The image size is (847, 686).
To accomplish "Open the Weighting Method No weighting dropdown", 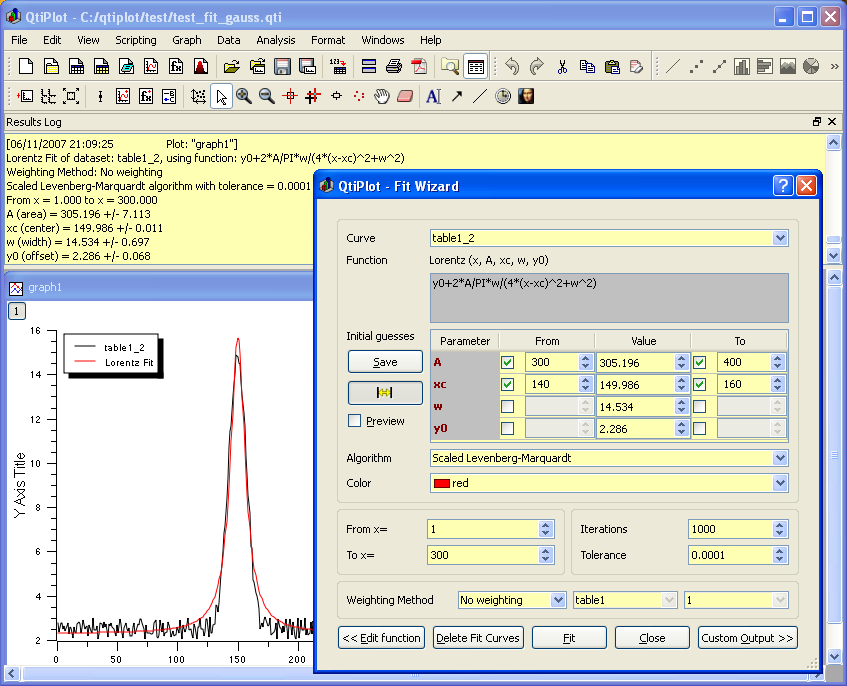I will tap(512, 600).
